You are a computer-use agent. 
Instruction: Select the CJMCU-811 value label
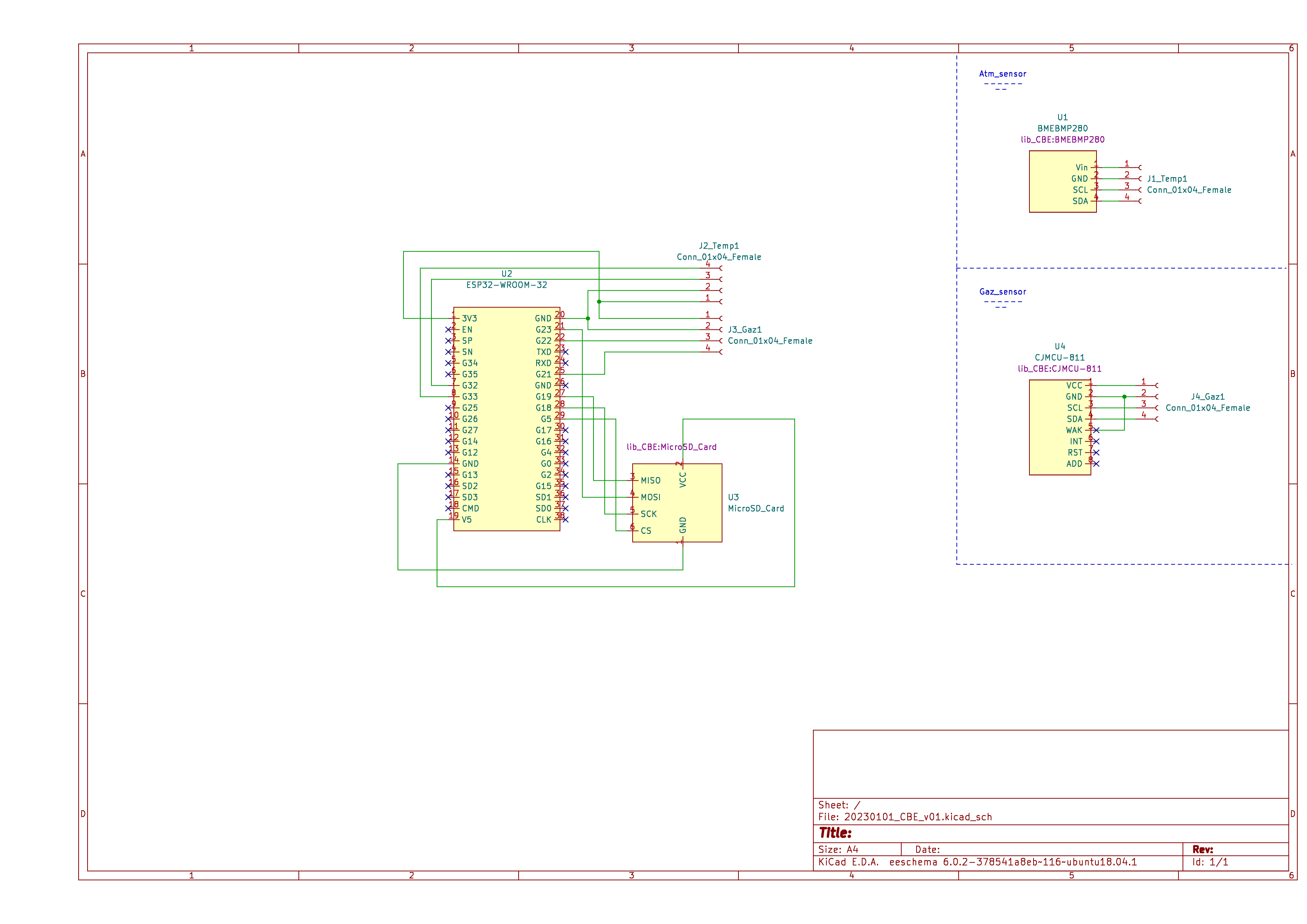1059,358
